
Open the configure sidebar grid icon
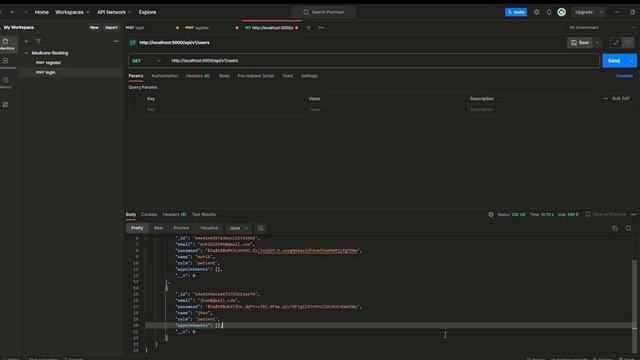point(5,105)
